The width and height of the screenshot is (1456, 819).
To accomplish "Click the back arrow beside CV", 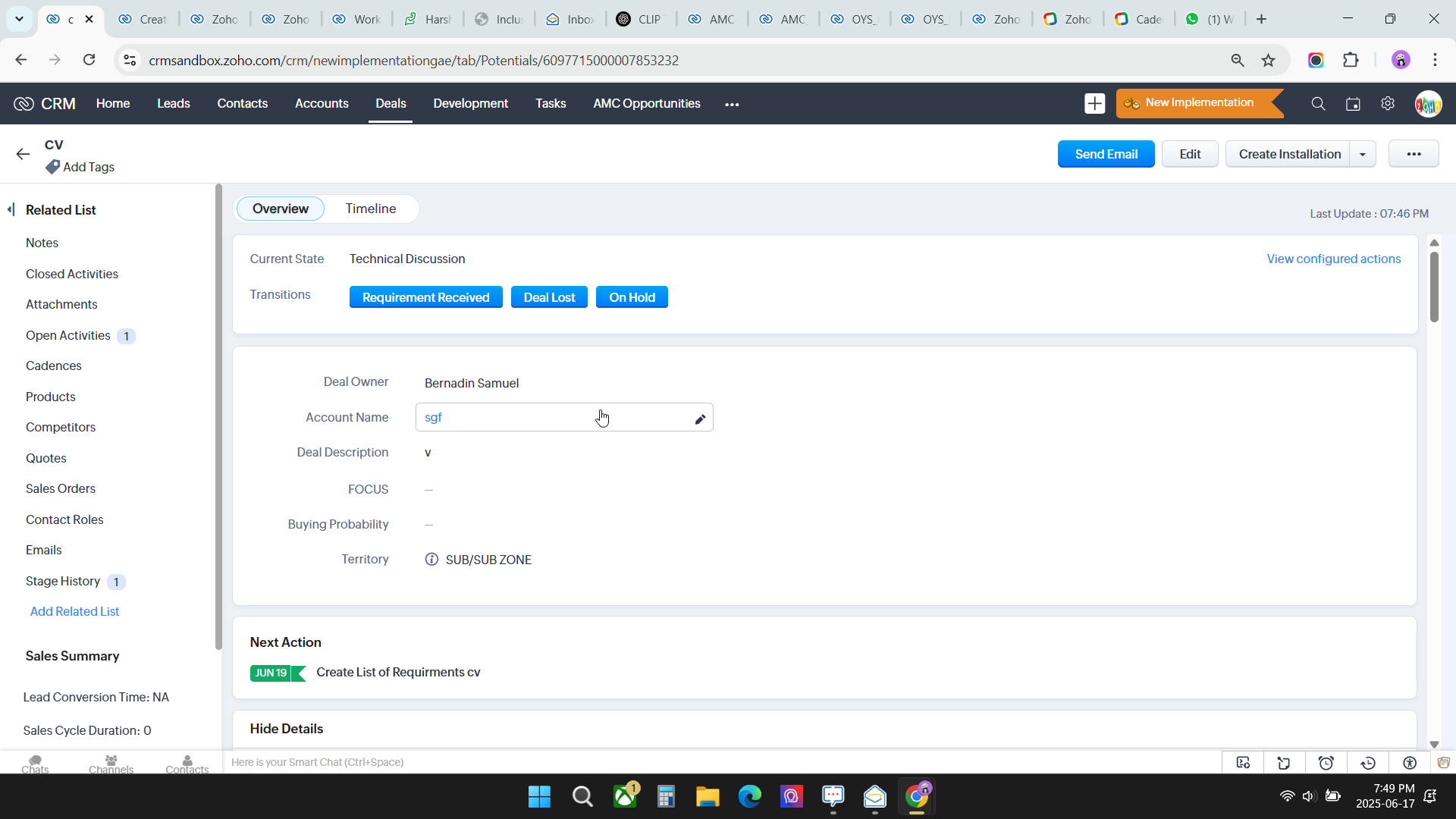I will (x=23, y=154).
